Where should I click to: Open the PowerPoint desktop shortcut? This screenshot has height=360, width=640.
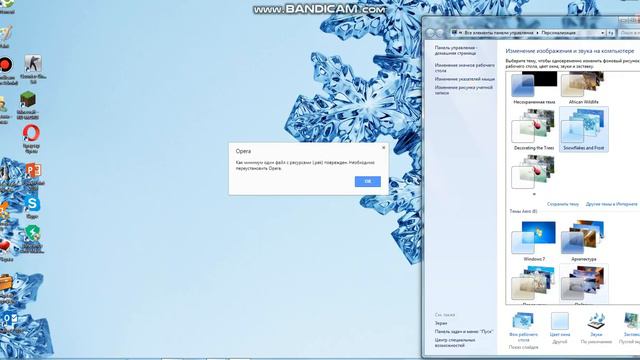point(33,176)
